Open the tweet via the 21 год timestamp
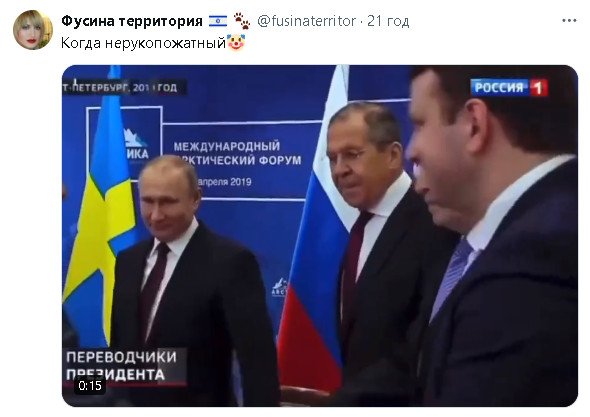The image size is (590, 417). (x=388, y=21)
